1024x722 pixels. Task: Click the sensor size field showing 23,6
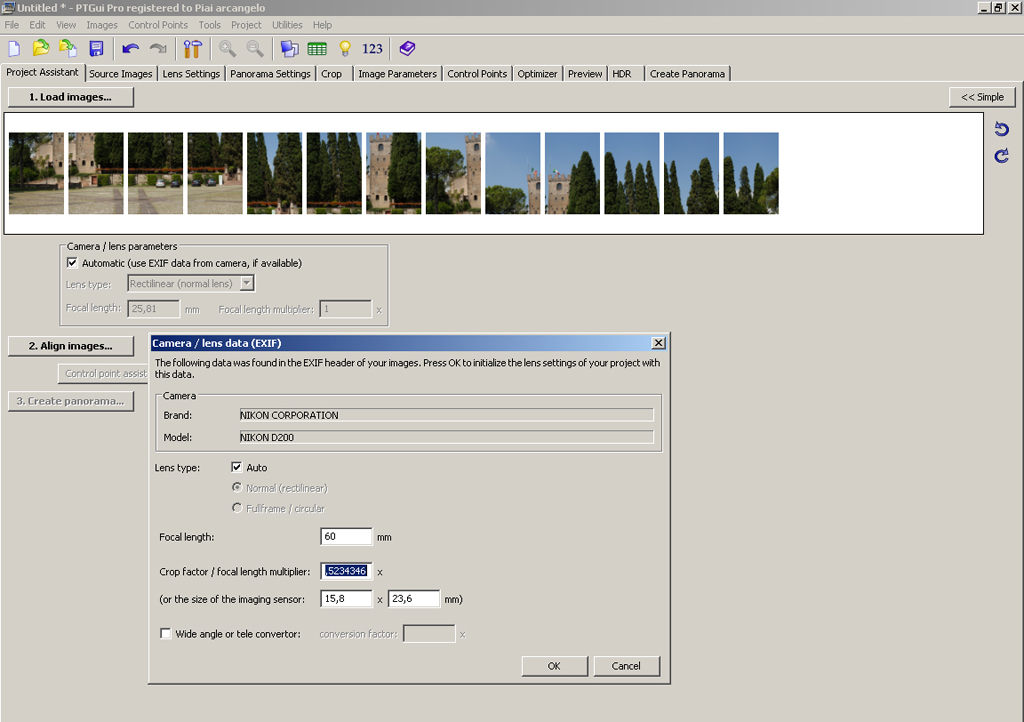point(414,599)
